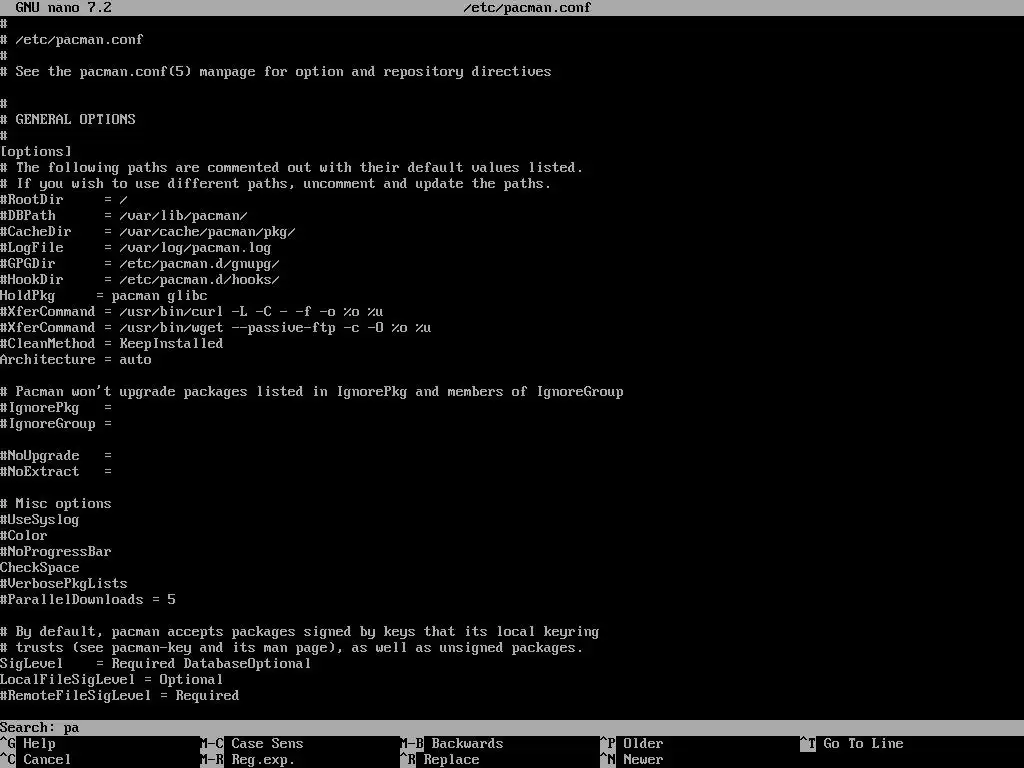Image resolution: width=1024 pixels, height=768 pixels.
Task: Place cursor on the #HookDir line
Action: pyautogui.click(x=140, y=280)
